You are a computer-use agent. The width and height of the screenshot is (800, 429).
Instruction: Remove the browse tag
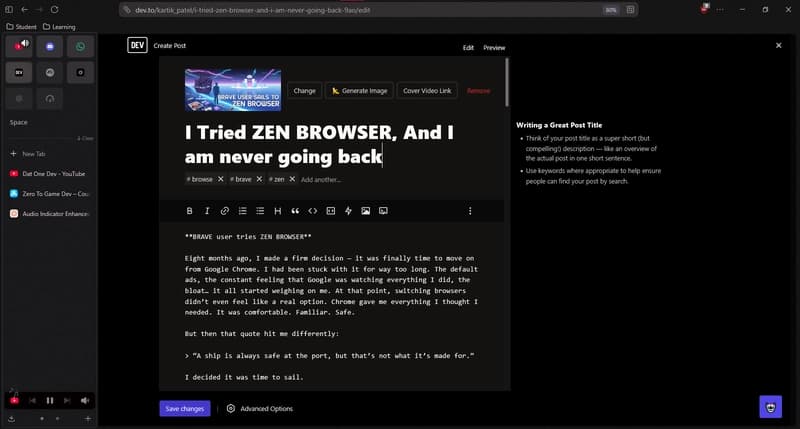pos(220,179)
